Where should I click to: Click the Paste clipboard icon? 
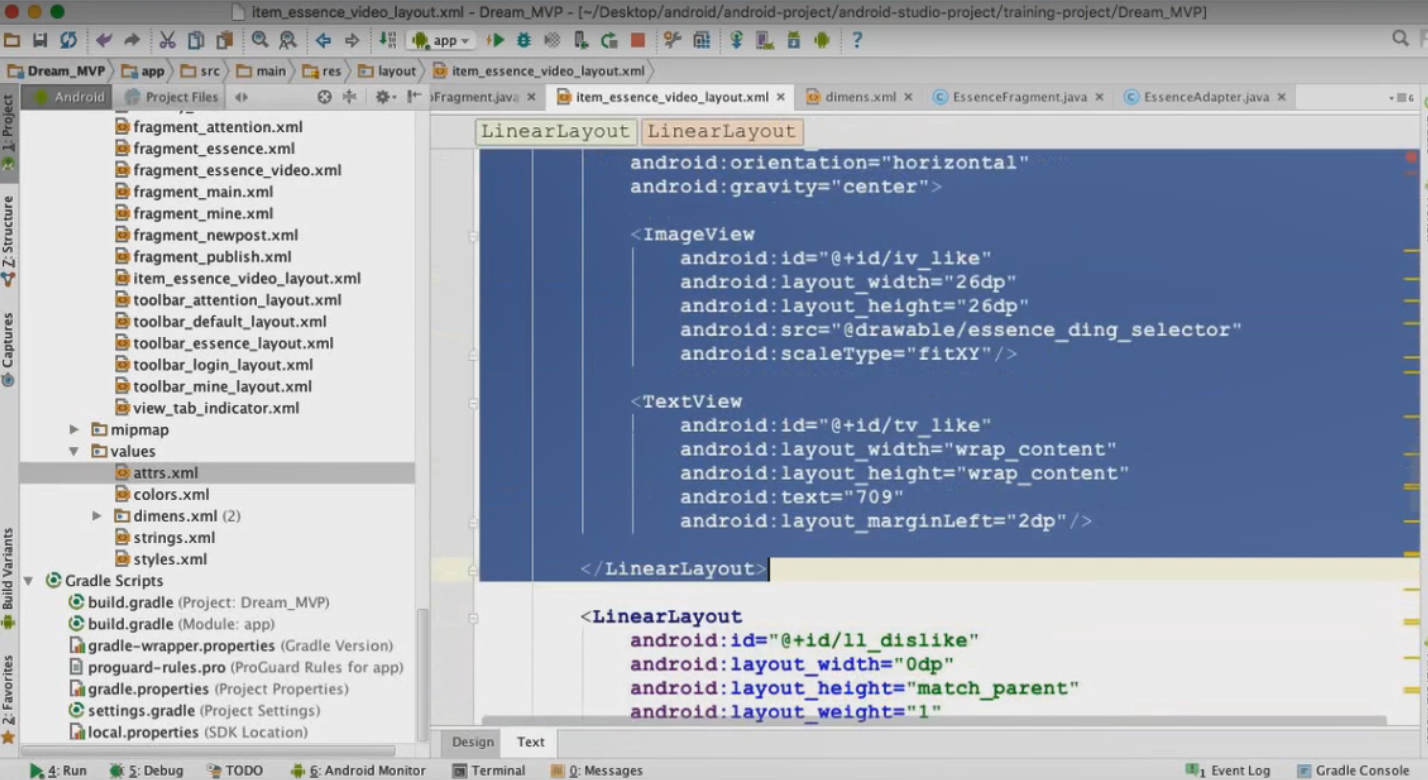(225, 40)
